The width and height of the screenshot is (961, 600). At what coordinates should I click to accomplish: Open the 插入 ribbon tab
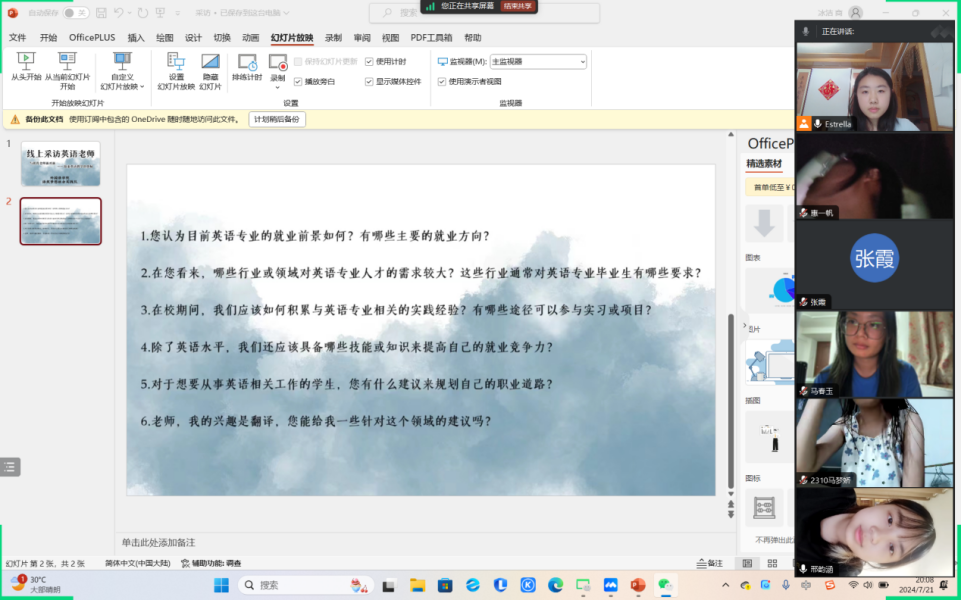(136, 38)
